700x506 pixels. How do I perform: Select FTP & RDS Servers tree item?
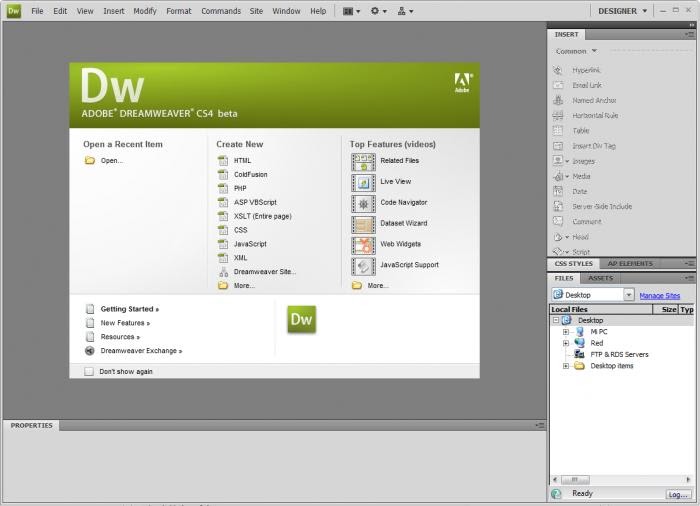(x=619, y=355)
